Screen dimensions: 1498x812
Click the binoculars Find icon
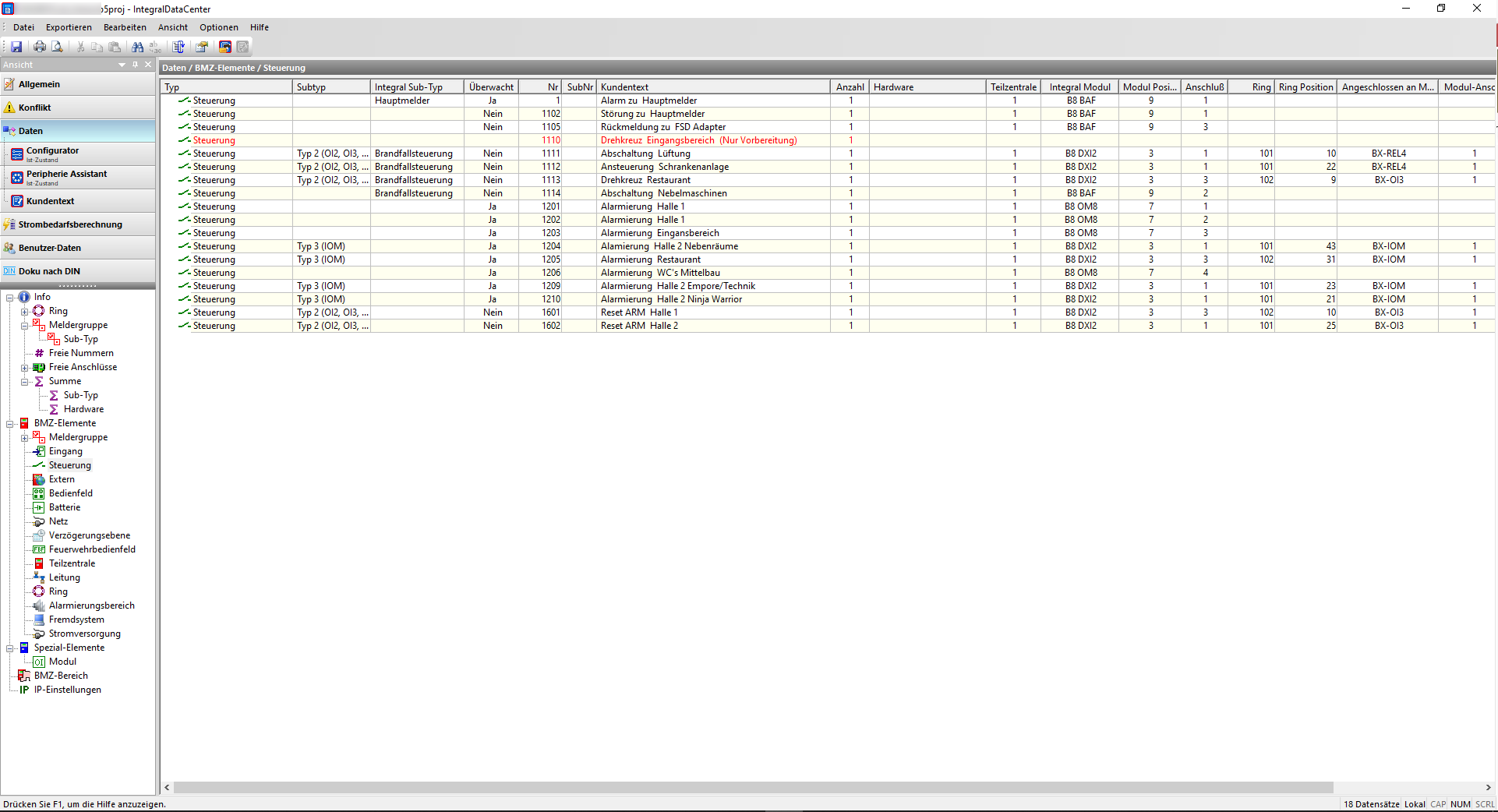[x=138, y=47]
